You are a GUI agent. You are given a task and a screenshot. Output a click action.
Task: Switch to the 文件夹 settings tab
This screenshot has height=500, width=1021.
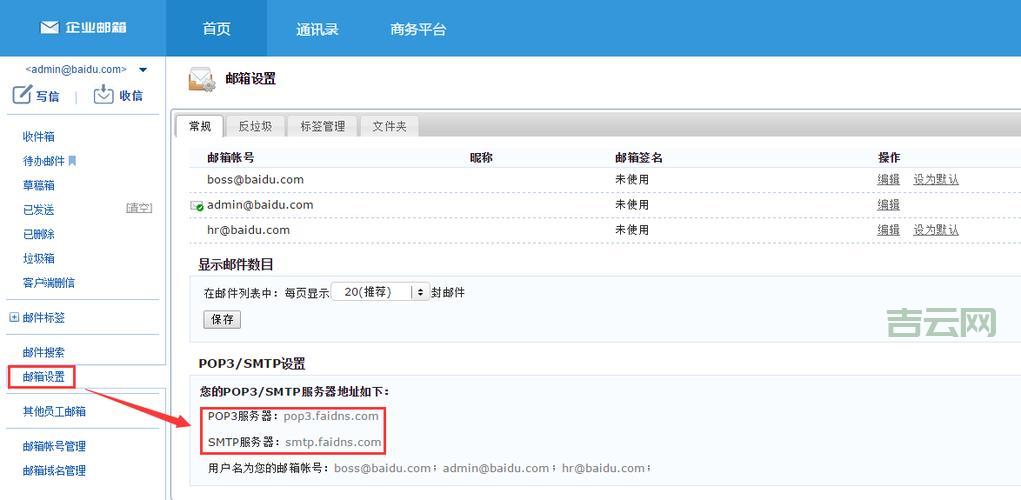(x=389, y=126)
